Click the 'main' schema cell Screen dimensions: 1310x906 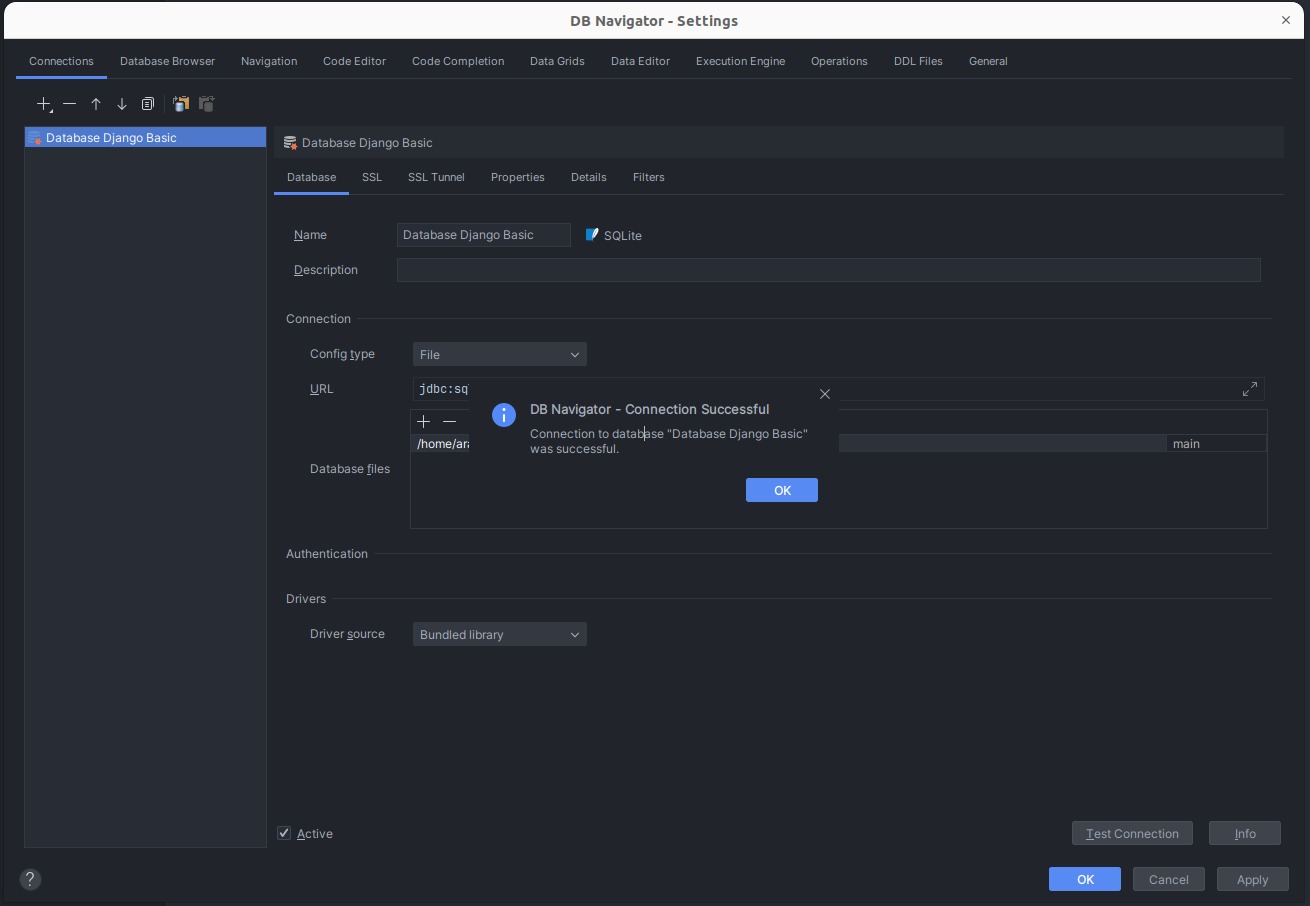coord(1216,444)
